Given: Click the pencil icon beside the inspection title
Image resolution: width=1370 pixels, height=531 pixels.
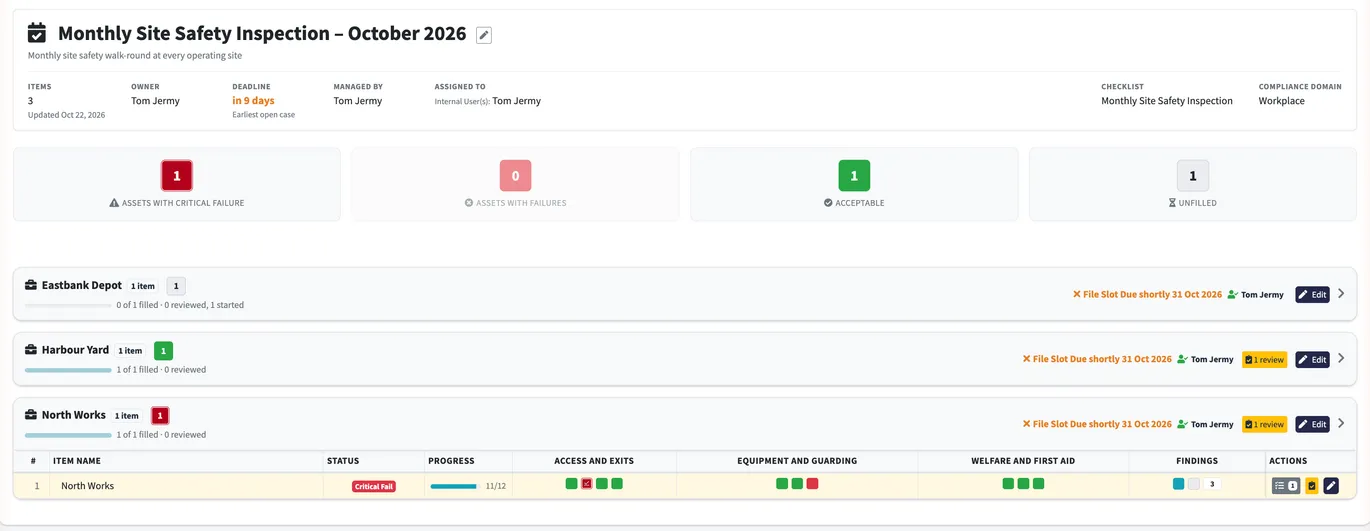Looking at the screenshot, I should coord(484,35).
